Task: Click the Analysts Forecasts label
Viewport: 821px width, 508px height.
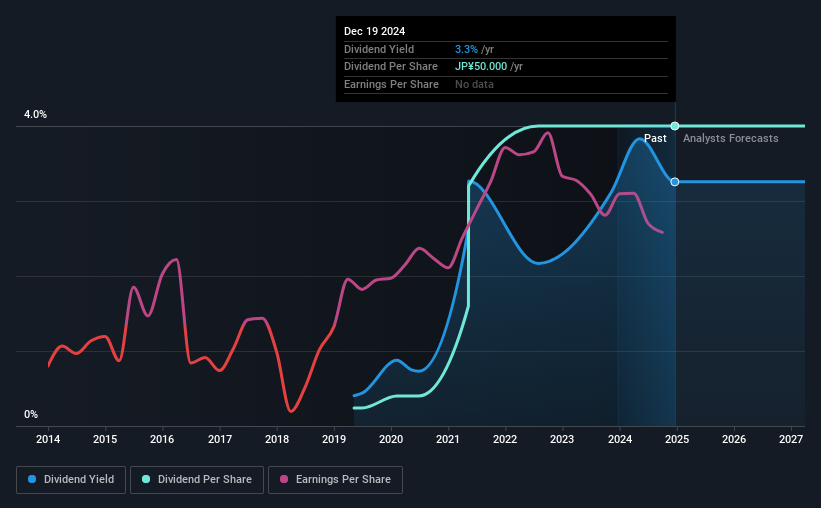Action: [x=730, y=138]
